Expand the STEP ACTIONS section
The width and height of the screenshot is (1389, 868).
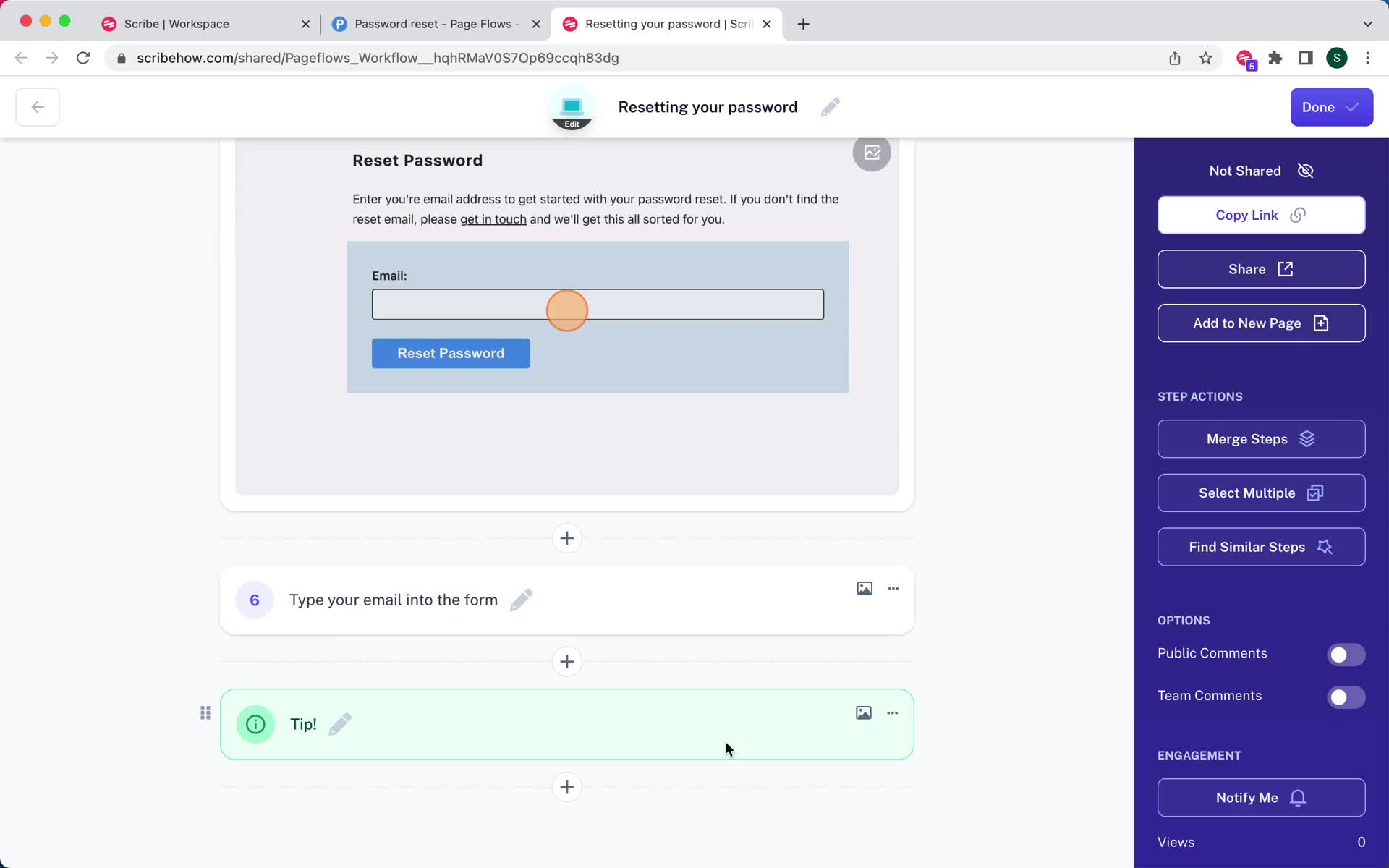point(1200,396)
